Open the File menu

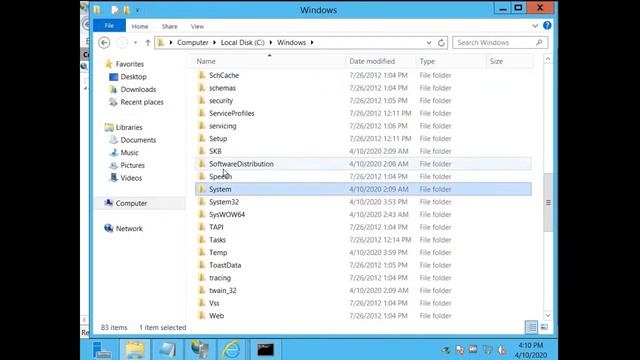109,26
